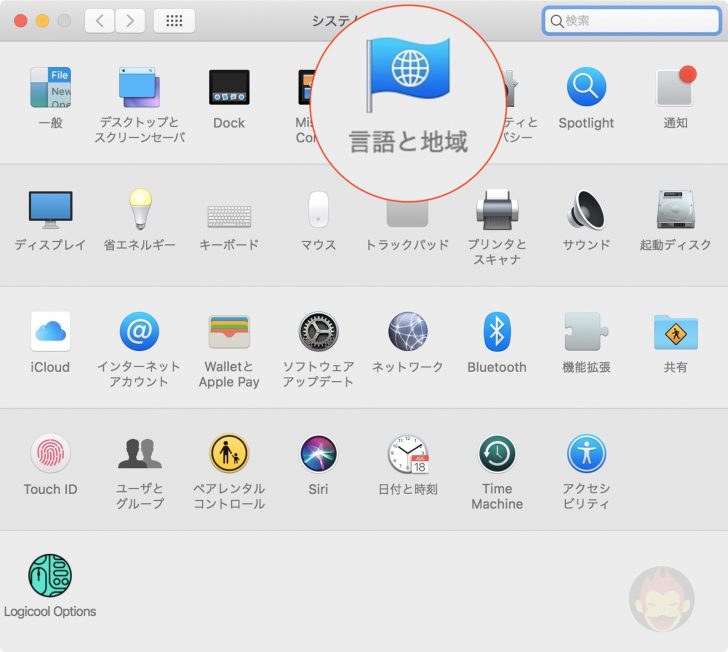The image size is (728, 652).
Task: Open 起動ディスク (Startup Disk) preferences
Action: click(x=676, y=210)
